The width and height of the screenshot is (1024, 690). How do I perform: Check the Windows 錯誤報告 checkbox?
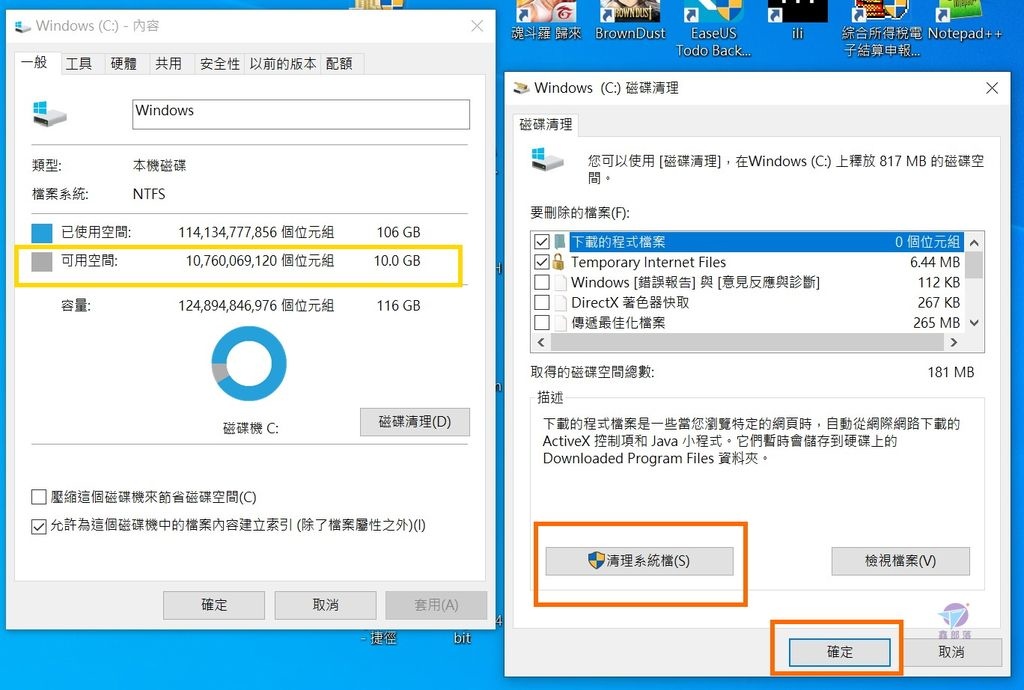click(541, 282)
